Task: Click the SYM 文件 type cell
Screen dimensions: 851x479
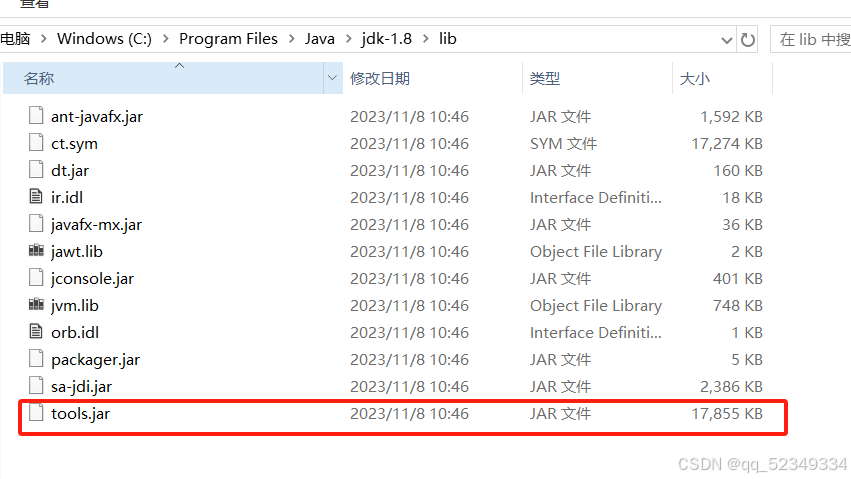Action: 563,144
